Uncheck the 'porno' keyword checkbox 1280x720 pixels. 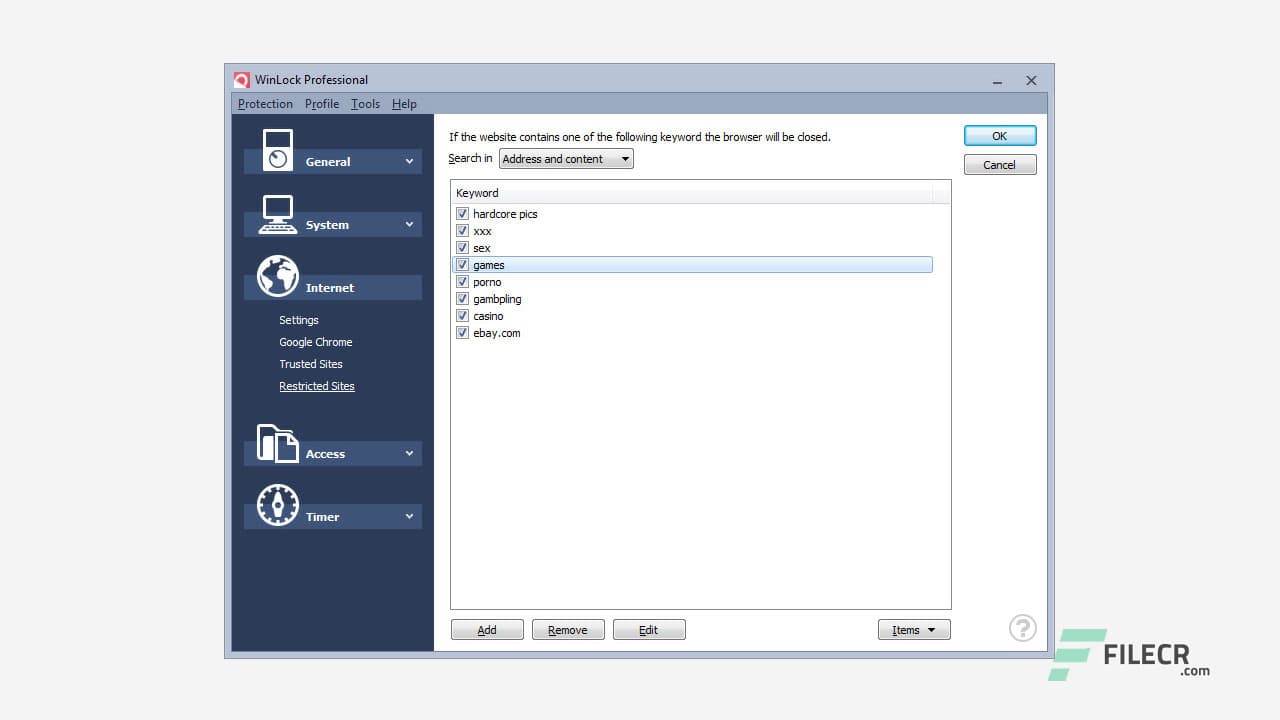(x=462, y=282)
